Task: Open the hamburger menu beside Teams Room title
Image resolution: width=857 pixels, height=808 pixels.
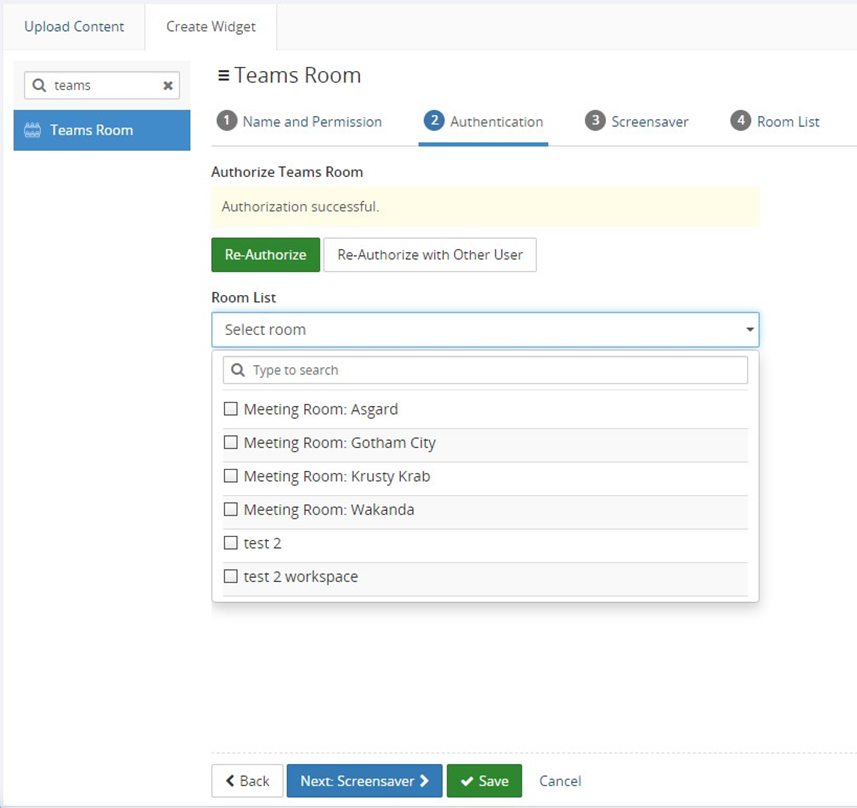Action: (x=223, y=75)
